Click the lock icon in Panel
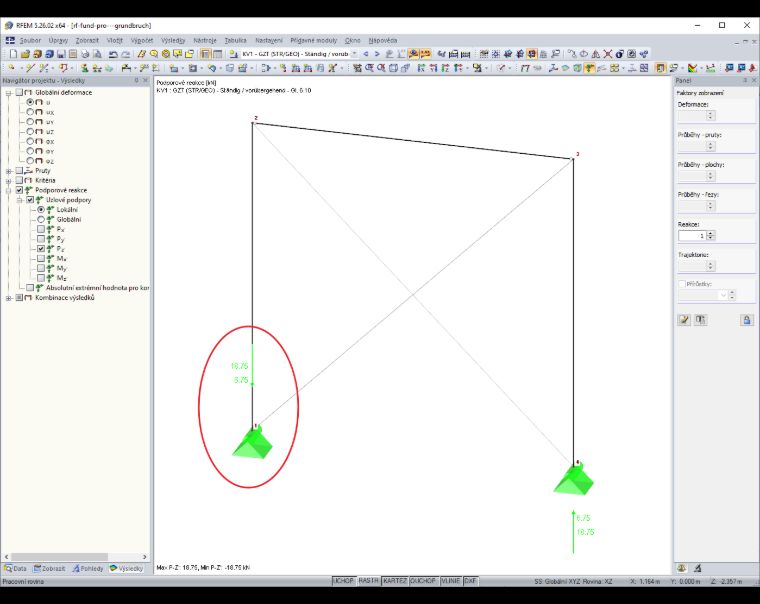Screen dimensions: 760x604 tap(746, 319)
